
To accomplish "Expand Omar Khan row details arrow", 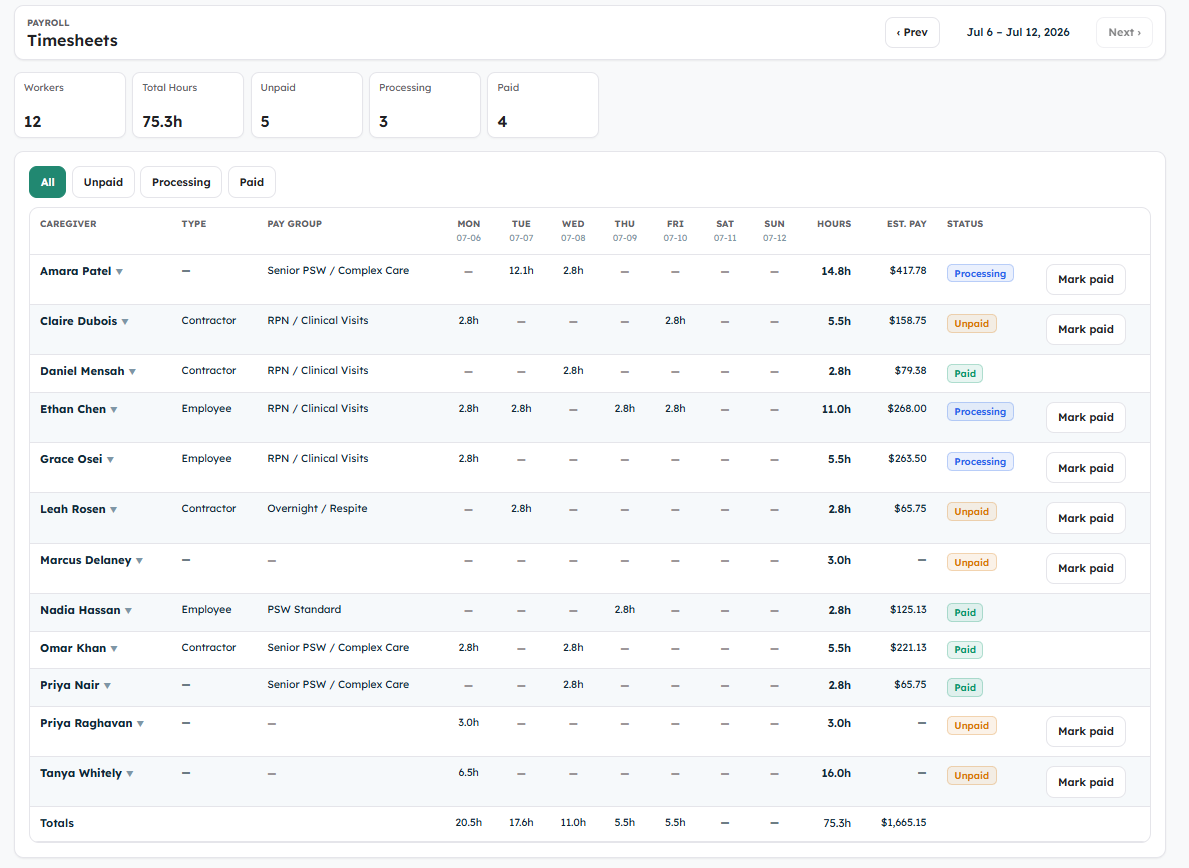I will [114, 648].
